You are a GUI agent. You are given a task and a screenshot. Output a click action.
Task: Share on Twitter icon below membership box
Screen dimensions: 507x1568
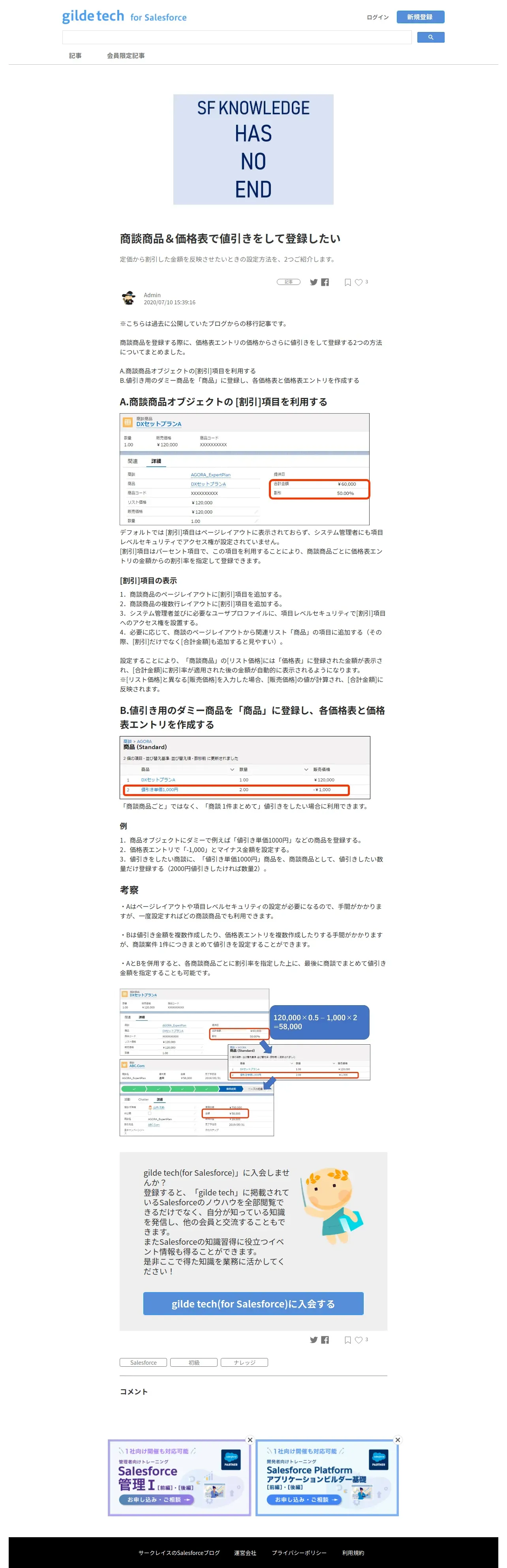[314, 1340]
